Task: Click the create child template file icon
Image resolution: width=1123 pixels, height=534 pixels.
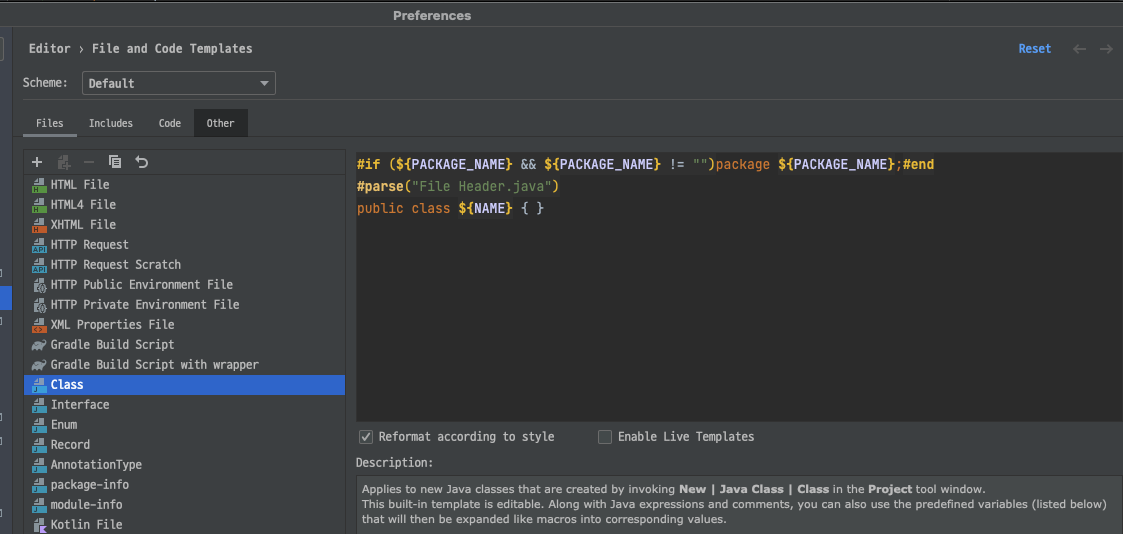Action: 64,162
